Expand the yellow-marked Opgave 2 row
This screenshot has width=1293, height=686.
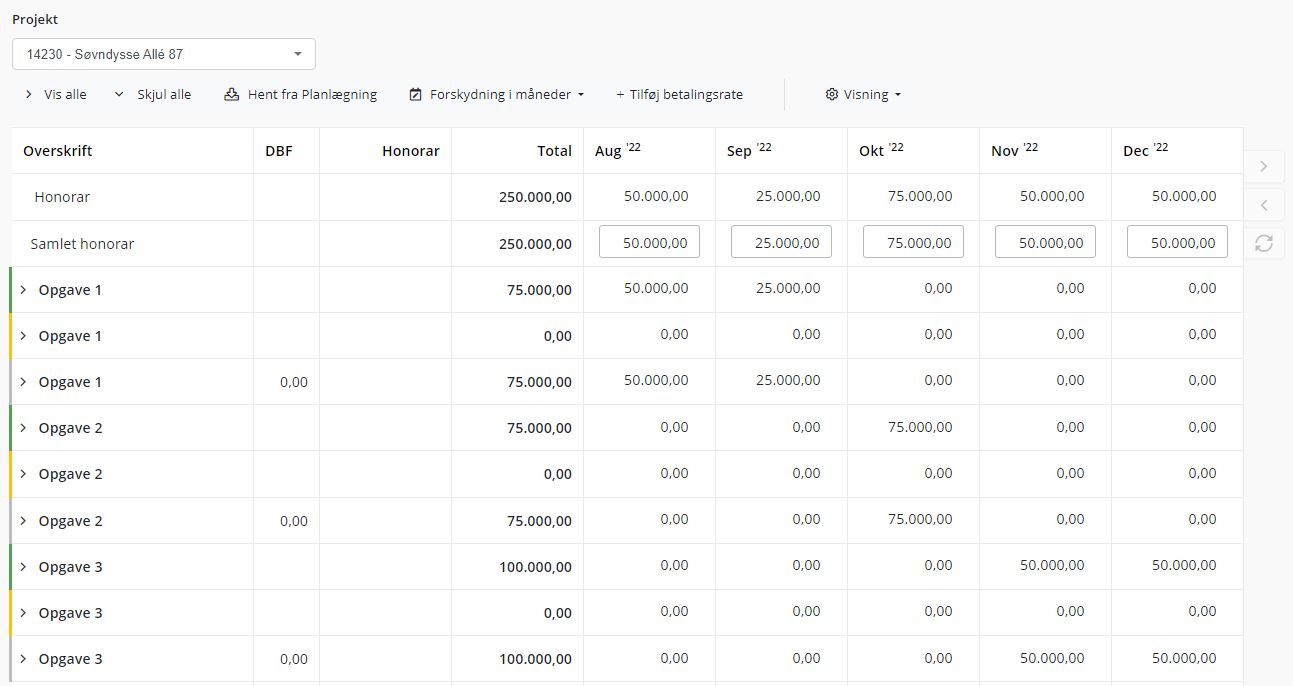24,474
